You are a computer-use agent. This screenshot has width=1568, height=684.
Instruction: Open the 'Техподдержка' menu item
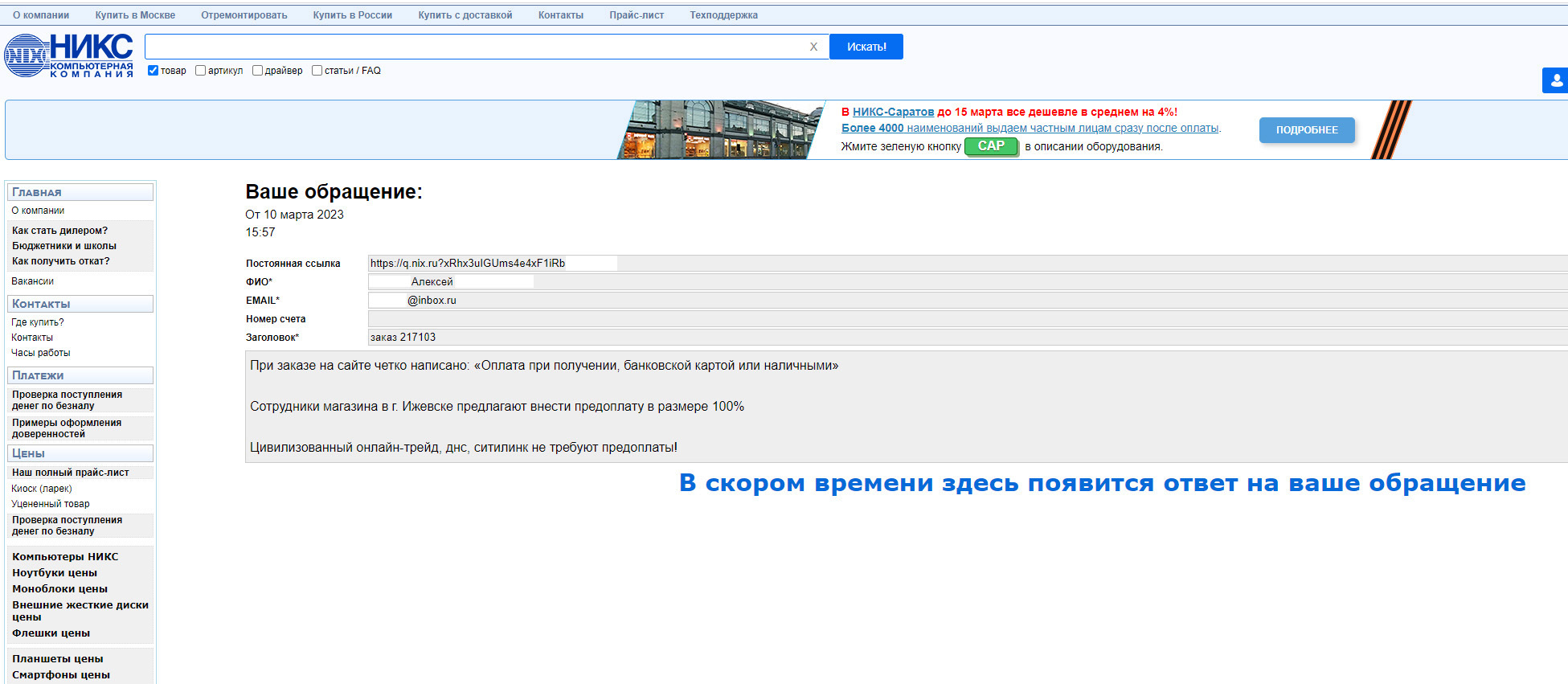(x=723, y=15)
